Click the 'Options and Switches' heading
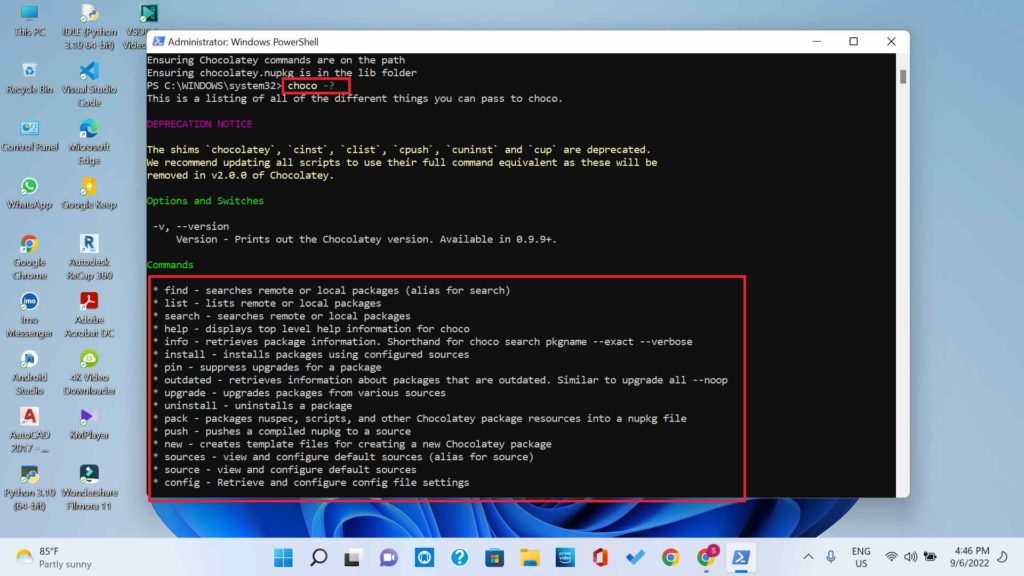This screenshot has width=1024, height=576. pyautogui.click(x=205, y=201)
